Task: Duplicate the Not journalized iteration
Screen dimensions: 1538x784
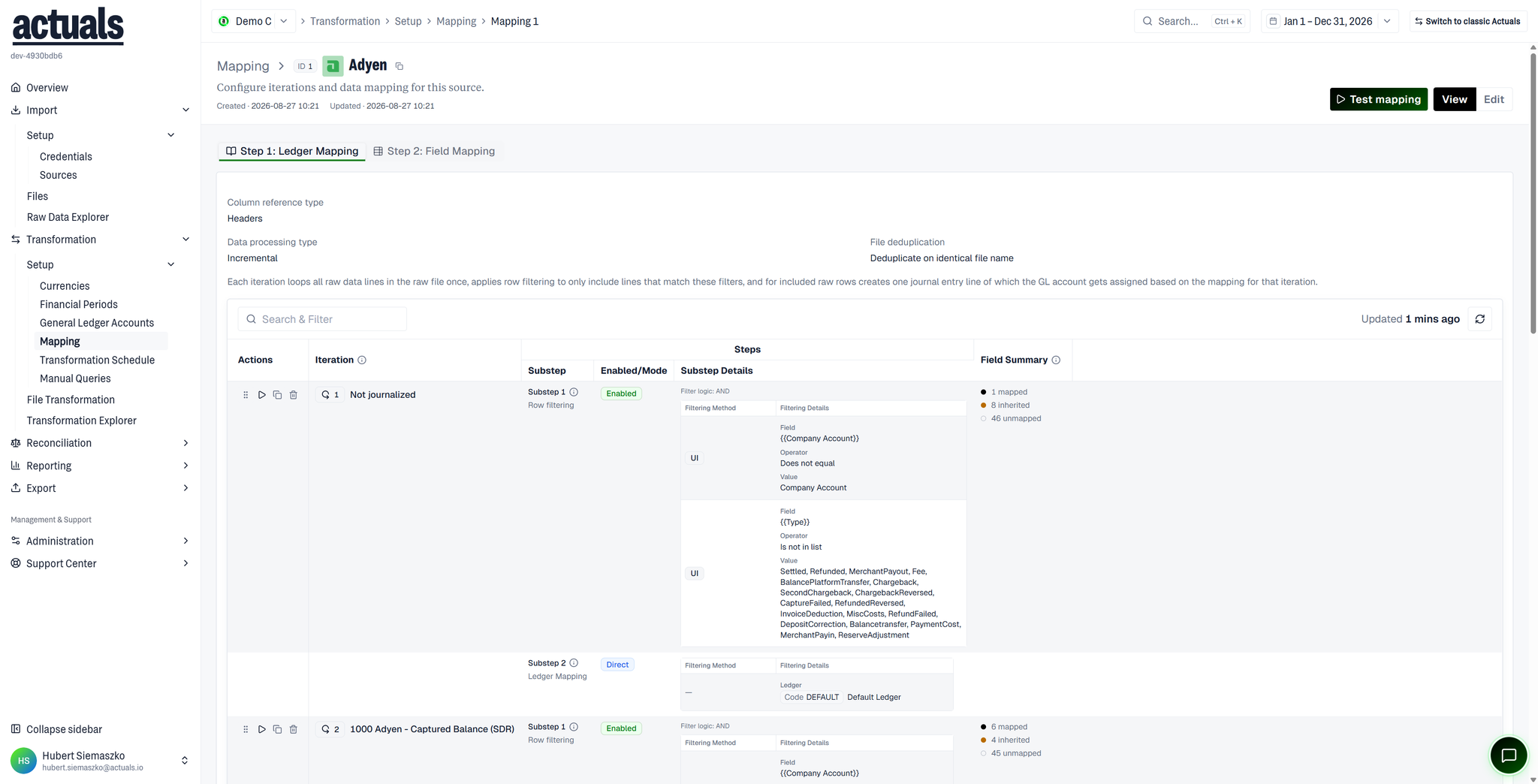Action: (277, 394)
